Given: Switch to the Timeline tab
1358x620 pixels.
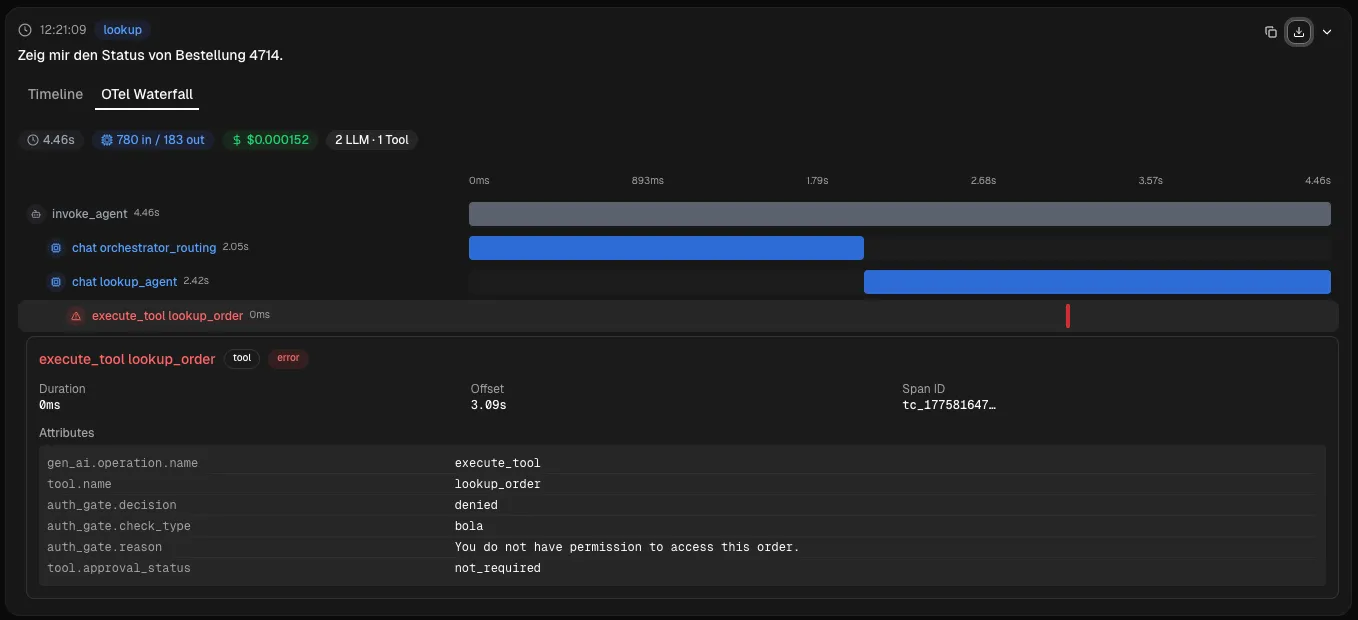Looking at the screenshot, I should 55,94.
